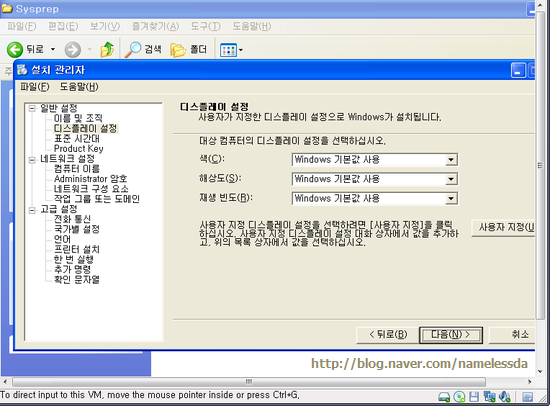Viewport: 550px width, 406px height.
Task: Open the 재생 빈도(R) refresh rate dropdown
Action: point(375,198)
